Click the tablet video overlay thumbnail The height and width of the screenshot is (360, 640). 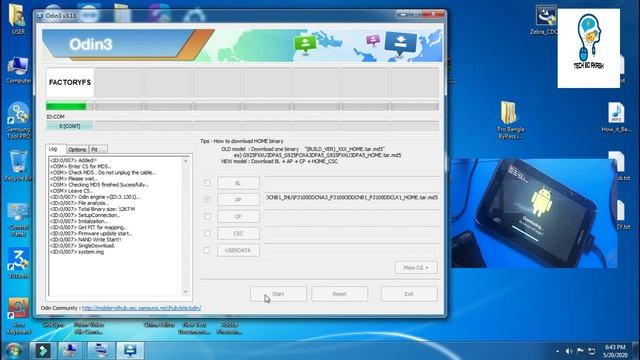coord(534,213)
